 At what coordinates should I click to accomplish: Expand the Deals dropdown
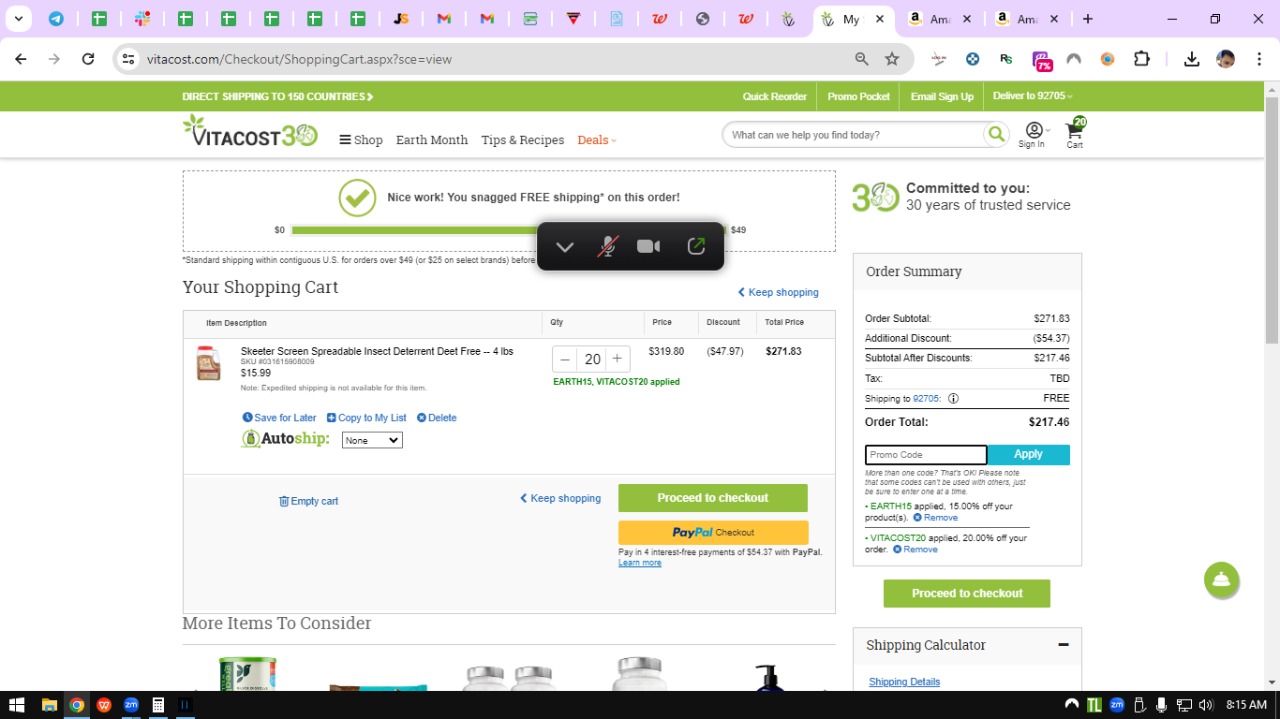click(597, 140)
